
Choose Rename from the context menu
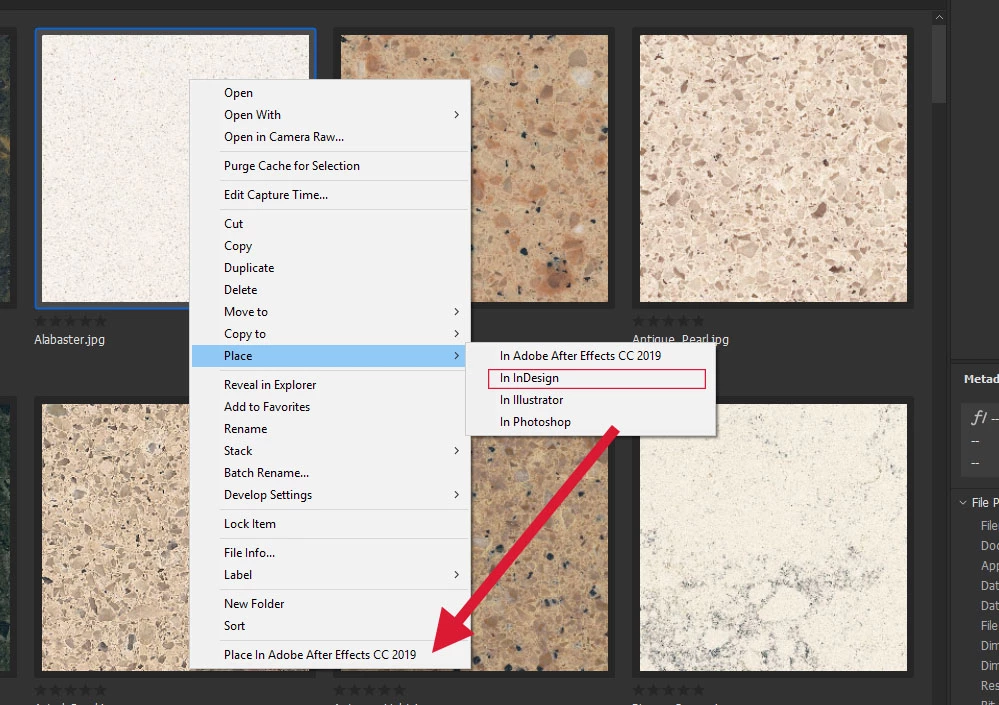coord(330,429)
